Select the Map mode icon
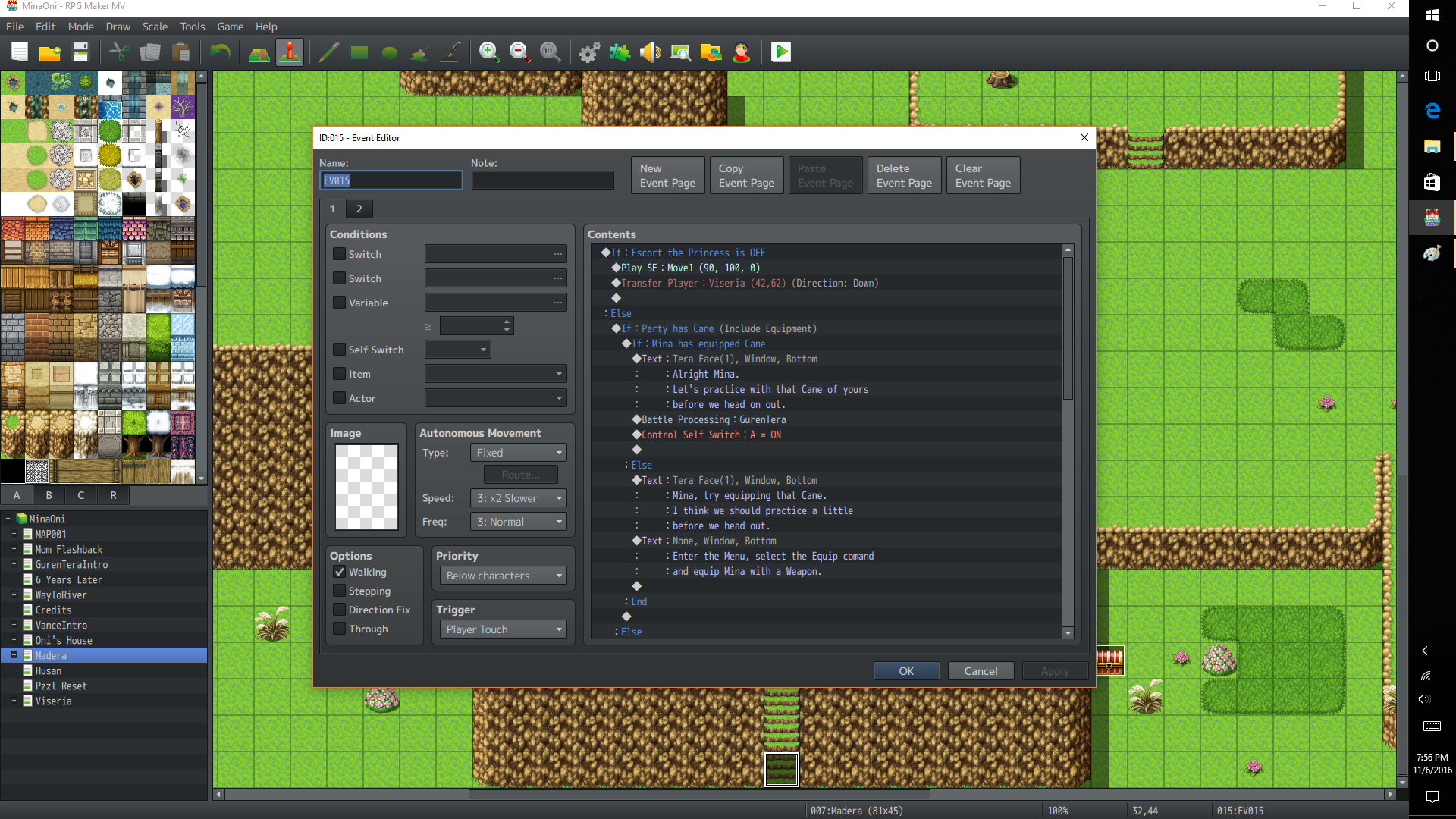This screenshot has height=819, width=1456. 259,52
